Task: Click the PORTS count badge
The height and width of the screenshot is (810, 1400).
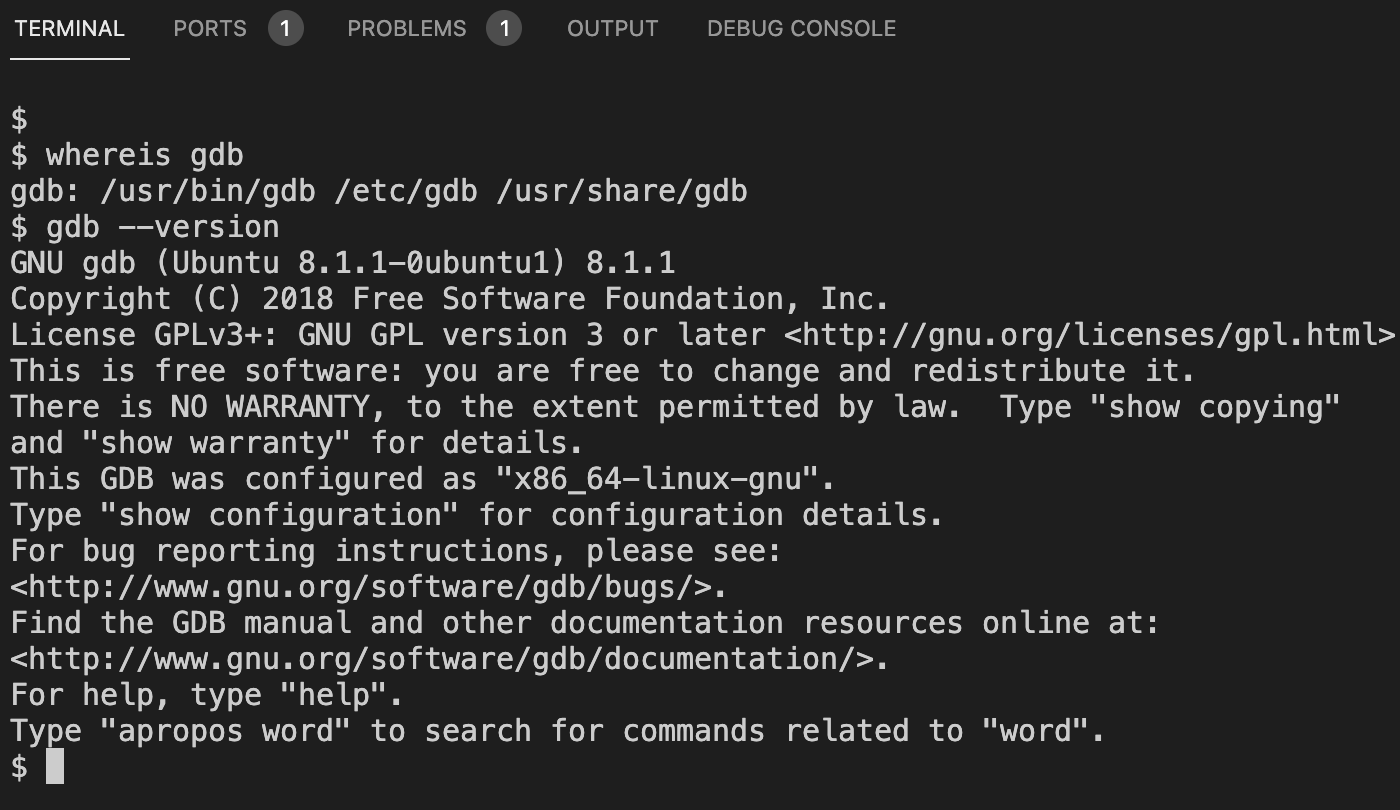Action: [x=285, y=28]
